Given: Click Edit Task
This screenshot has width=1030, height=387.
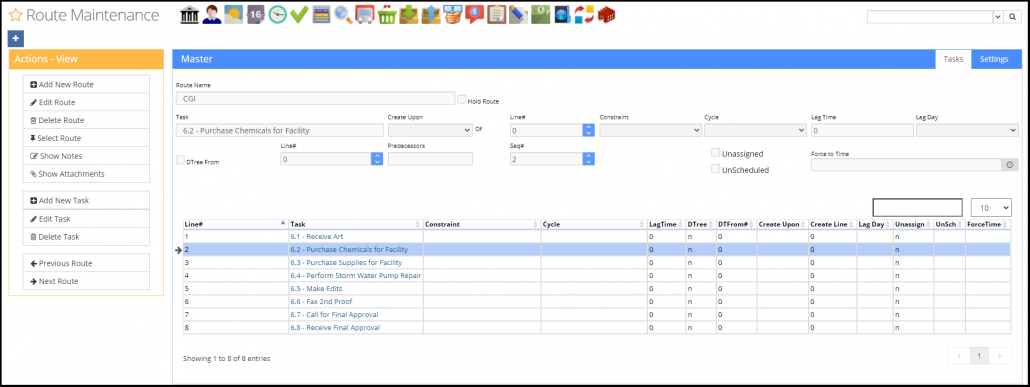Looking at the screenshot, I should point(86,219).
